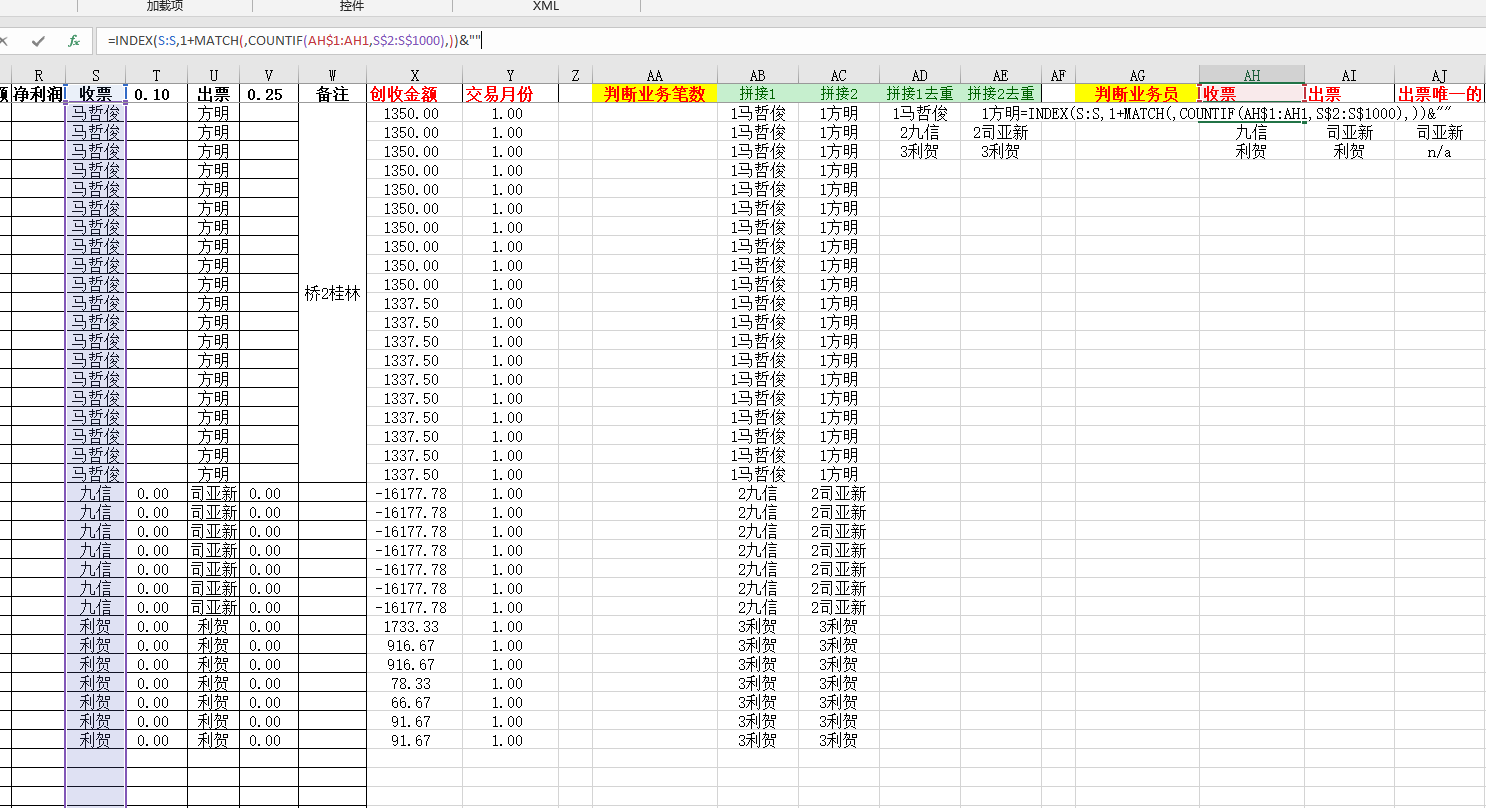1486x808 pixels.
Task: Click the 拼接1去重 header cell
Action: (x=920, y=94)
